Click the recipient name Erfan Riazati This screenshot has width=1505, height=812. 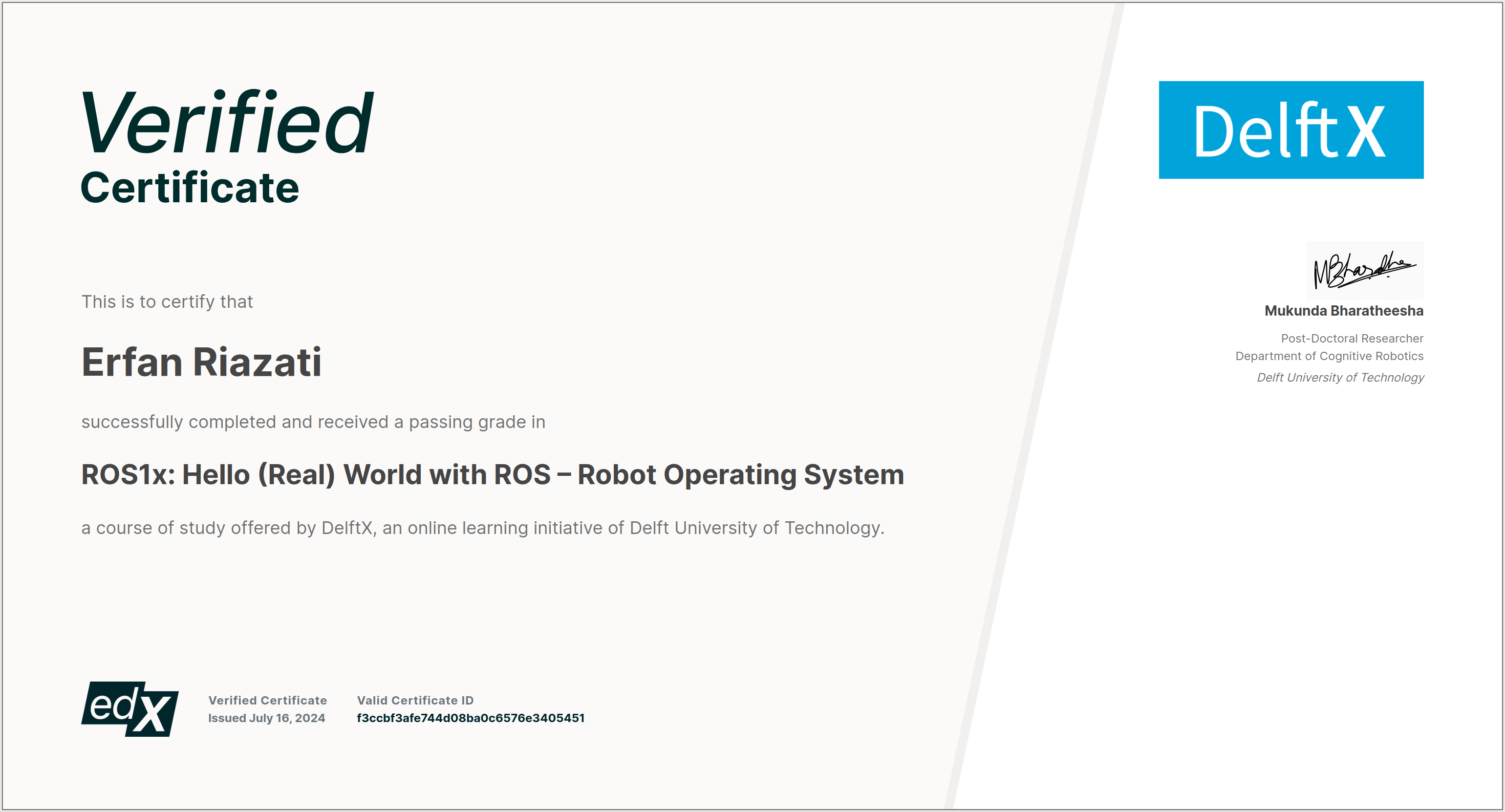pos(201,362)
